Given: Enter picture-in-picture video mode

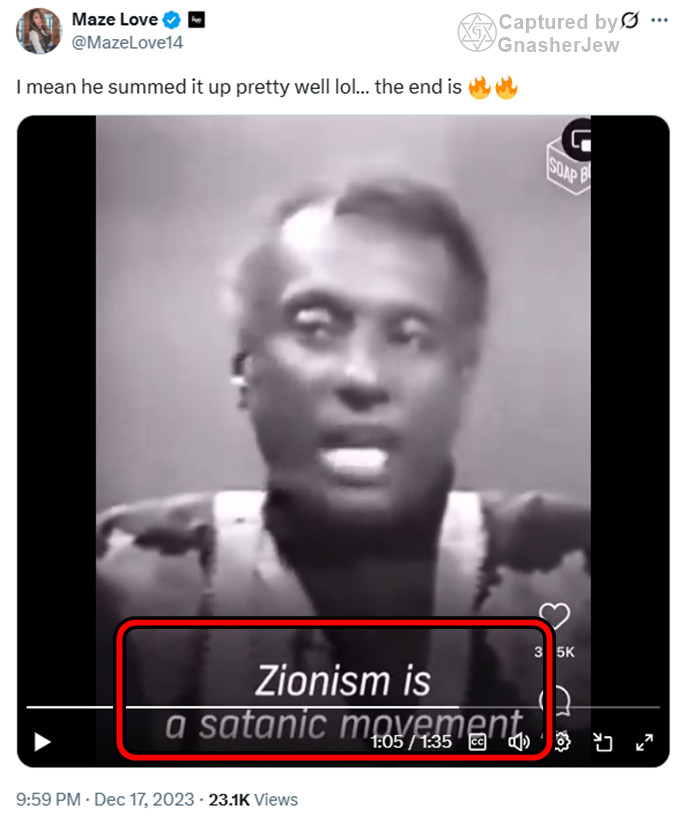Looking at the screenshot, I should [x=603, y=742].
